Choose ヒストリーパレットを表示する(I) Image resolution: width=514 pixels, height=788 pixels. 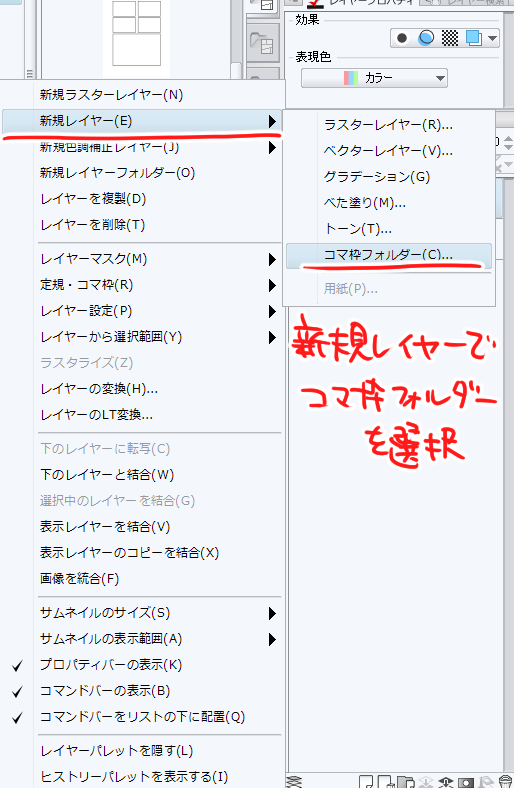[x=144, y=777]
